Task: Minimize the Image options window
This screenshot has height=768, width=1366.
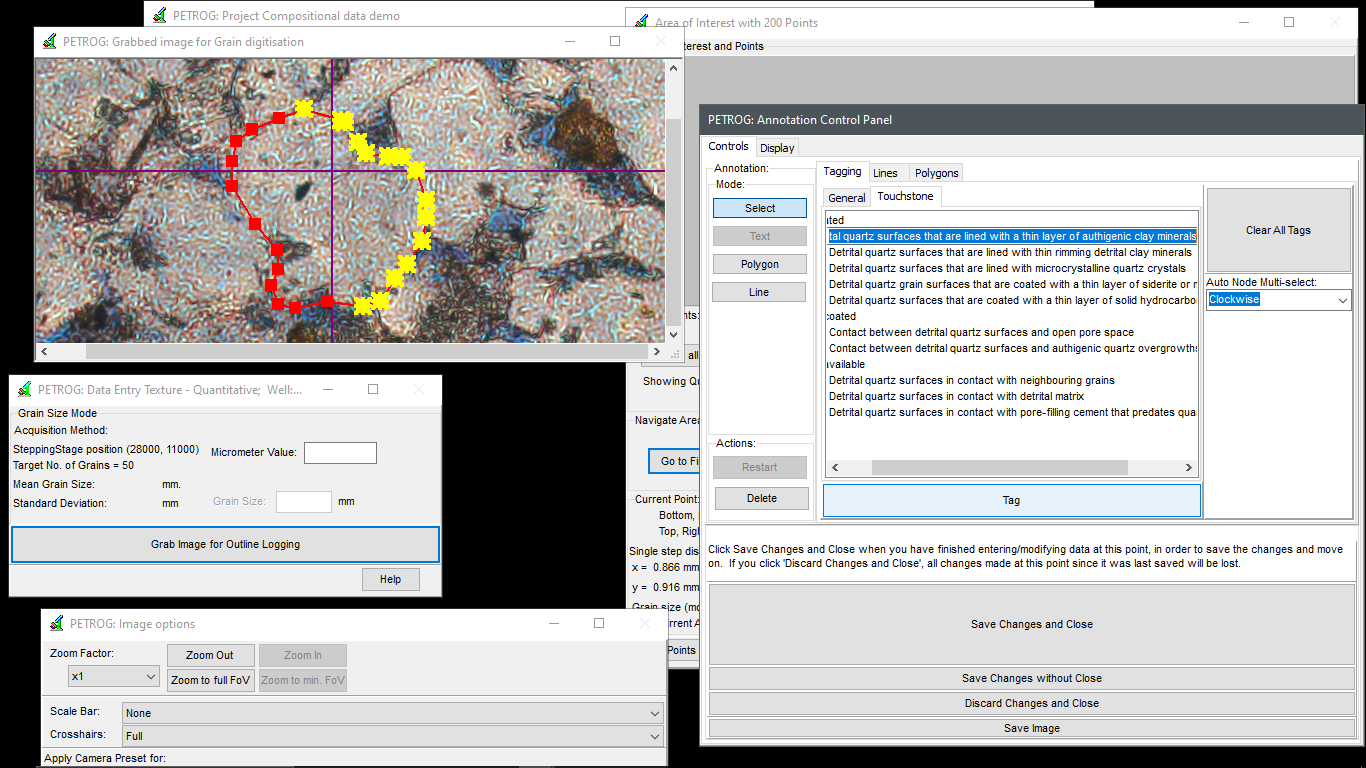Action: (553, 623)
